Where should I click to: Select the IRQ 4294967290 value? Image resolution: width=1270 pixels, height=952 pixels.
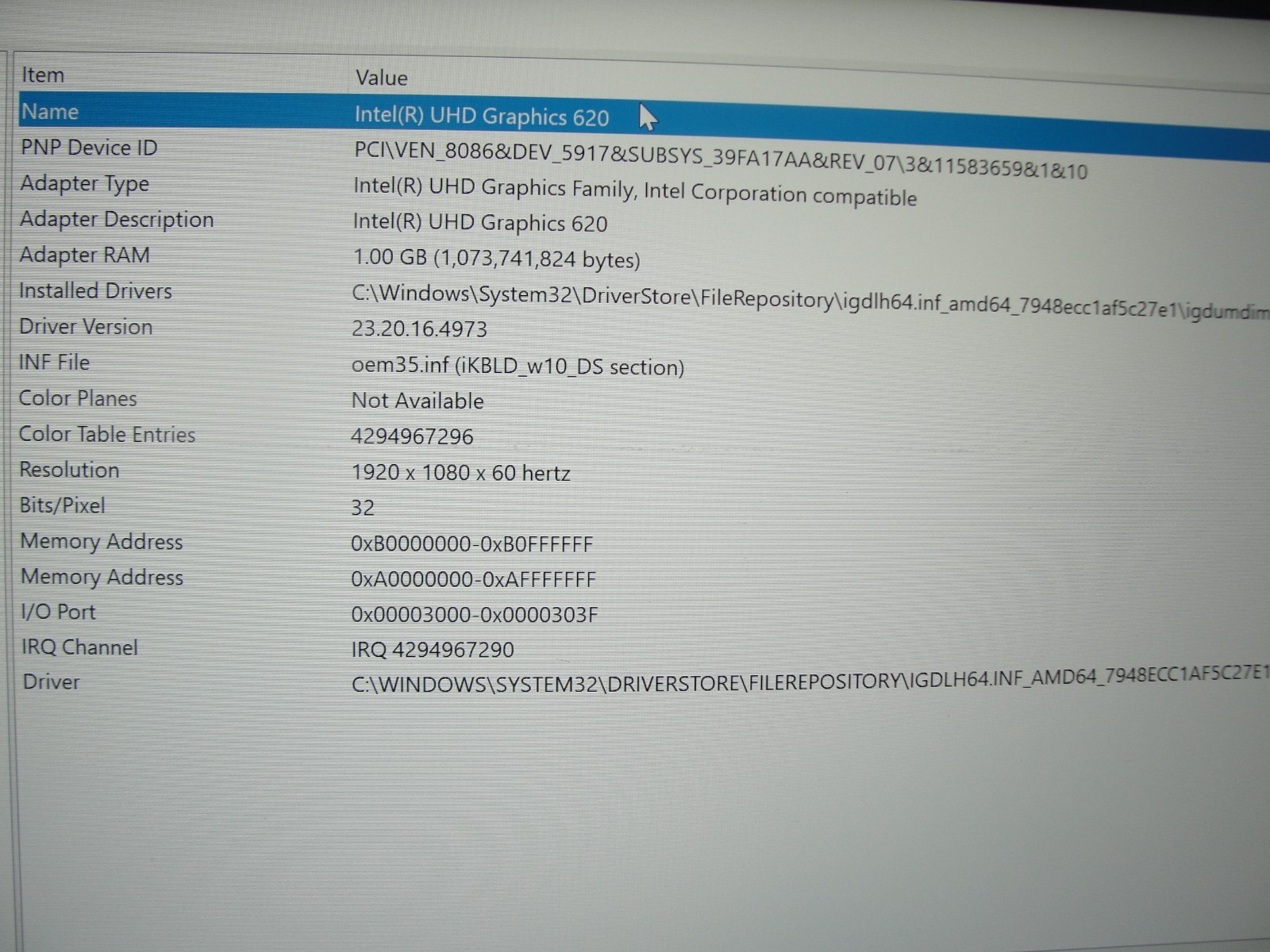[x=433, y=650]
